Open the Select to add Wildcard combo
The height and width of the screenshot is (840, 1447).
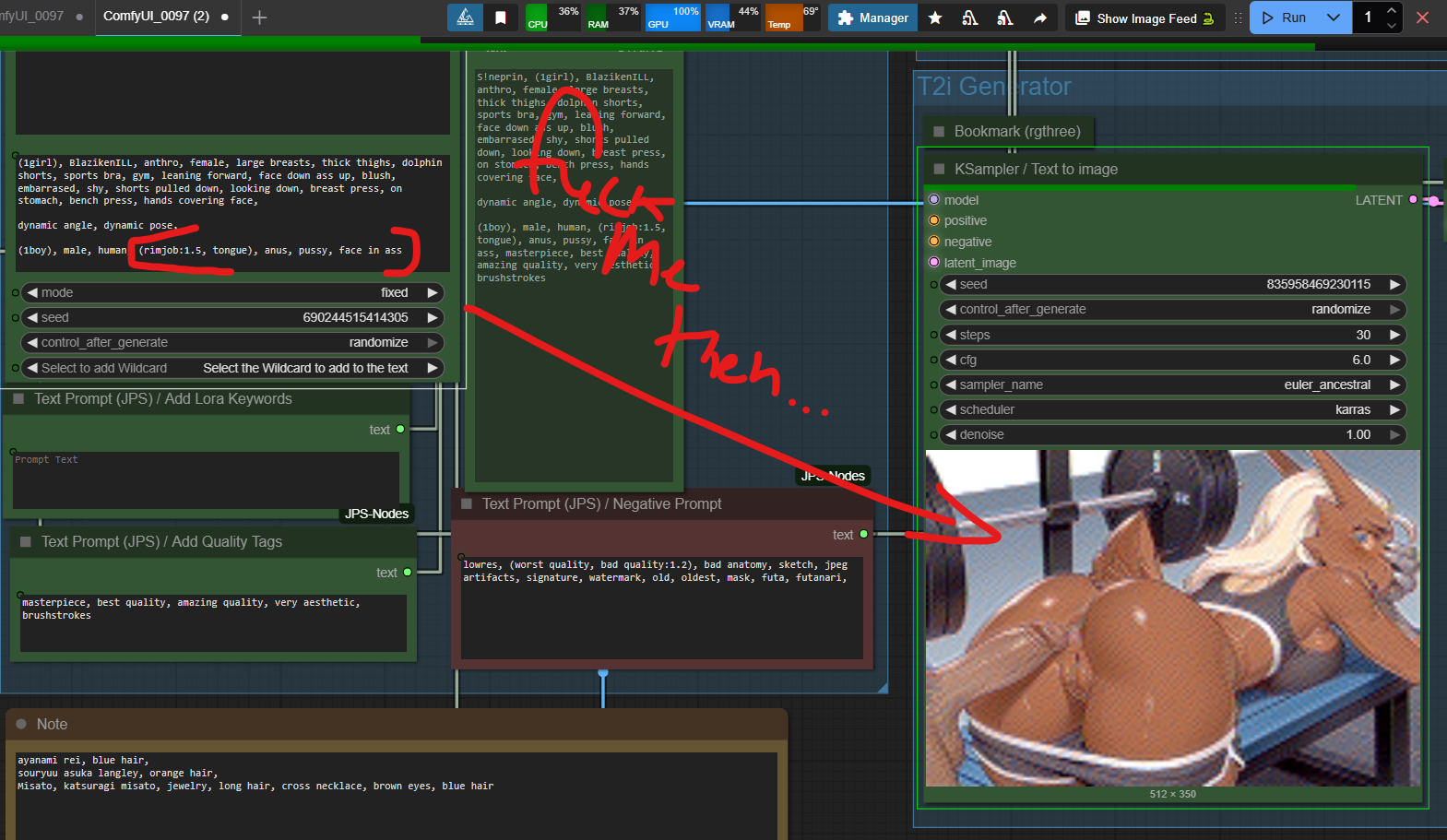point(231,368)
